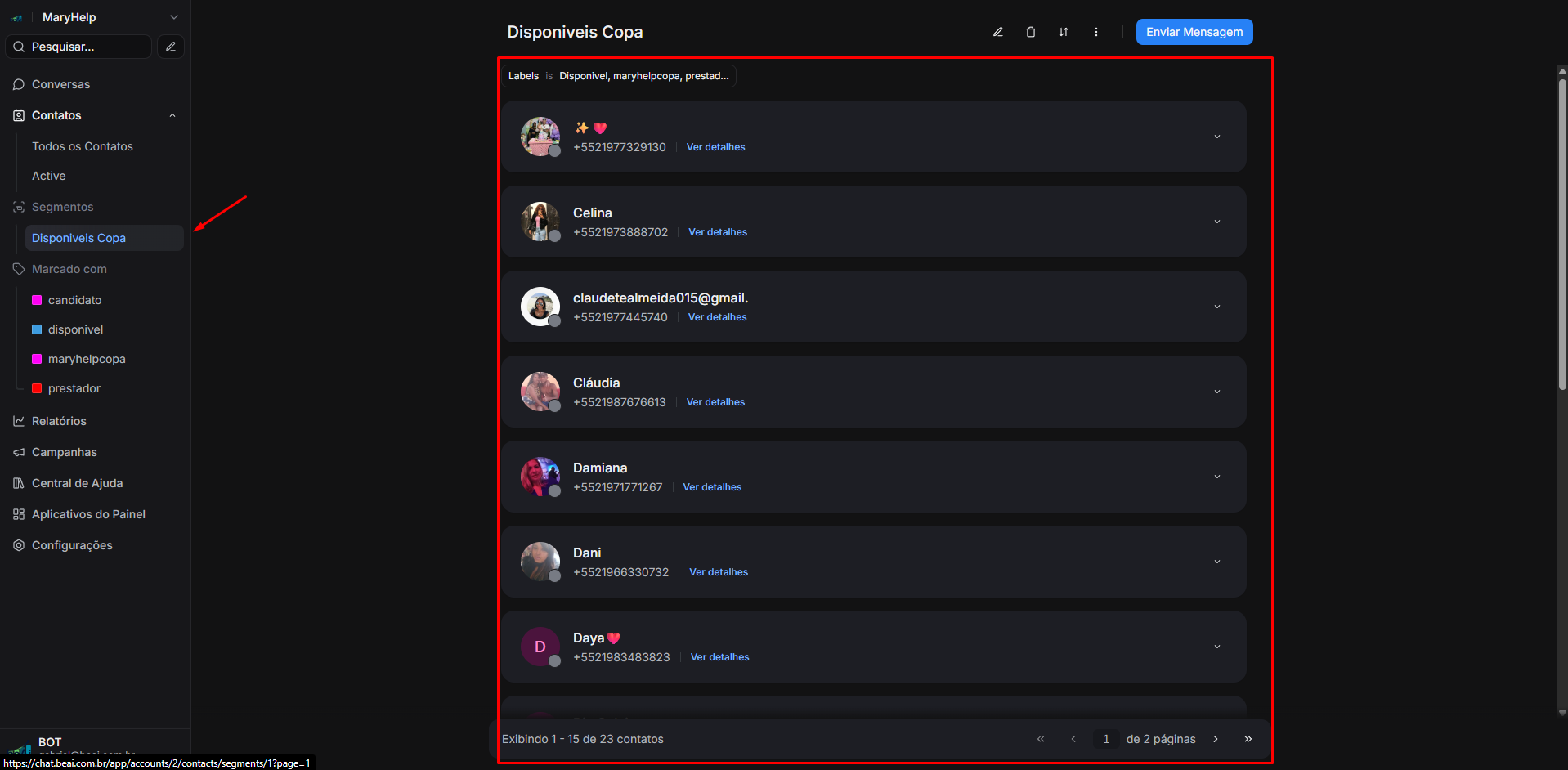Screen dimensions: 1568x770
Task: Select Todos os Contatos
Action: 82,146
